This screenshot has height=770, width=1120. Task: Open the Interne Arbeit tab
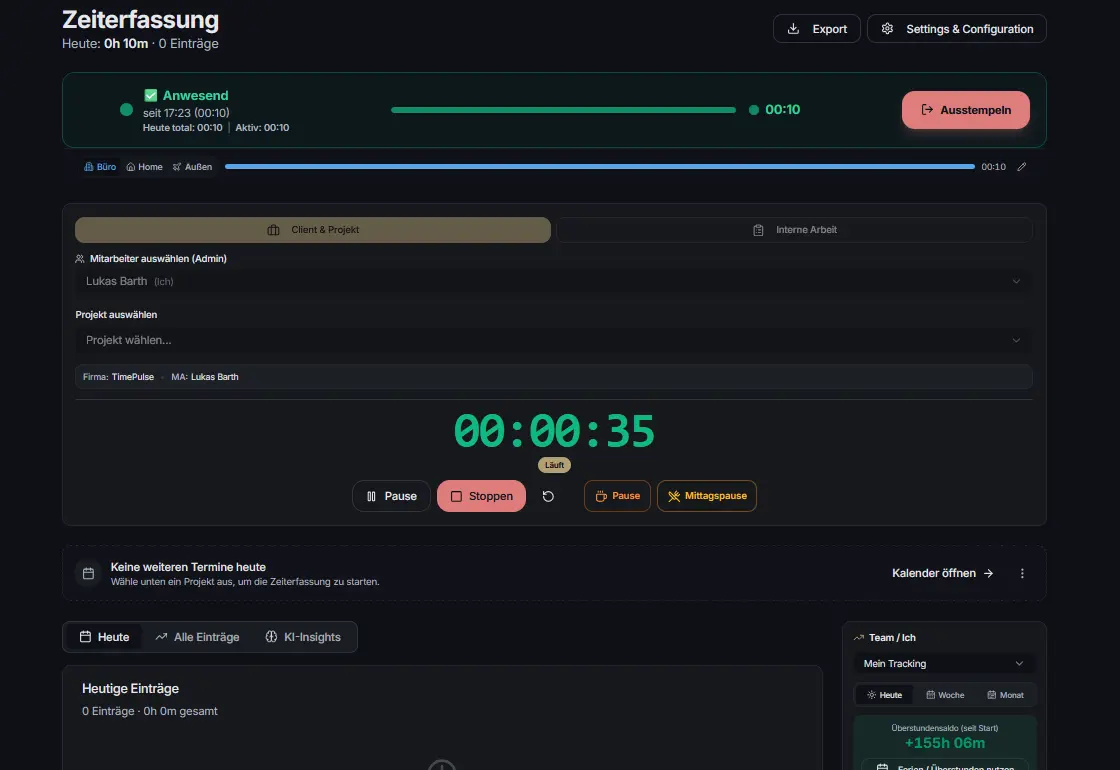[794, 230]
